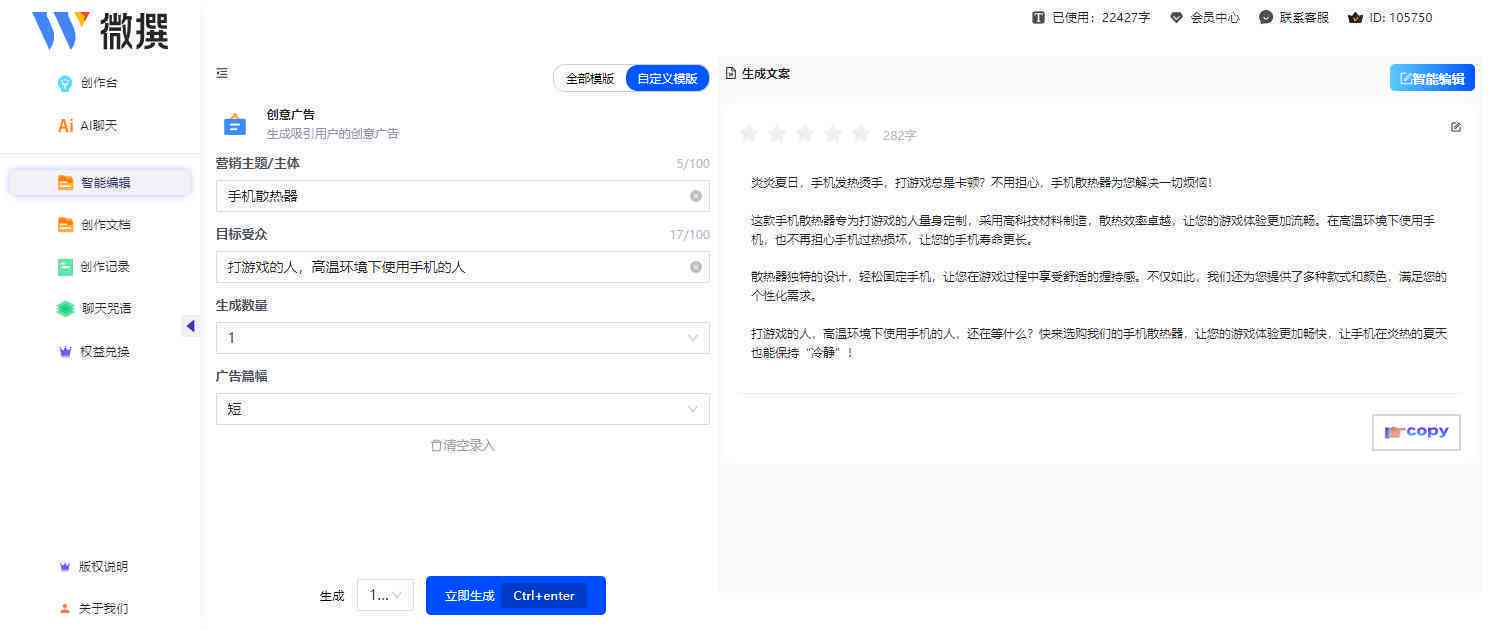The height and width of the screenshot is (630, 1490).
Task: Open the 生成数量 dropdown
Action: click(462, 338)
